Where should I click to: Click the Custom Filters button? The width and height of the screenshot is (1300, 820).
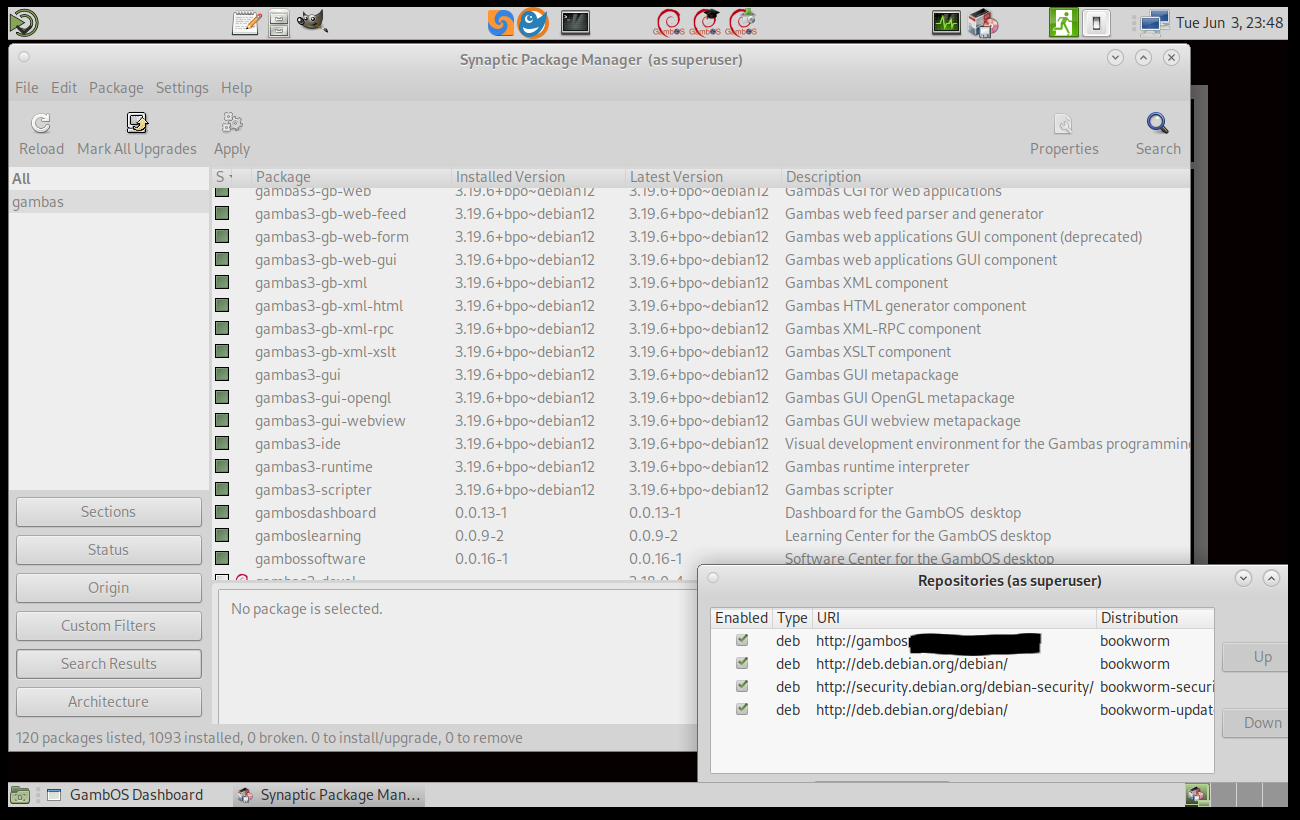(x=108, y=626)
